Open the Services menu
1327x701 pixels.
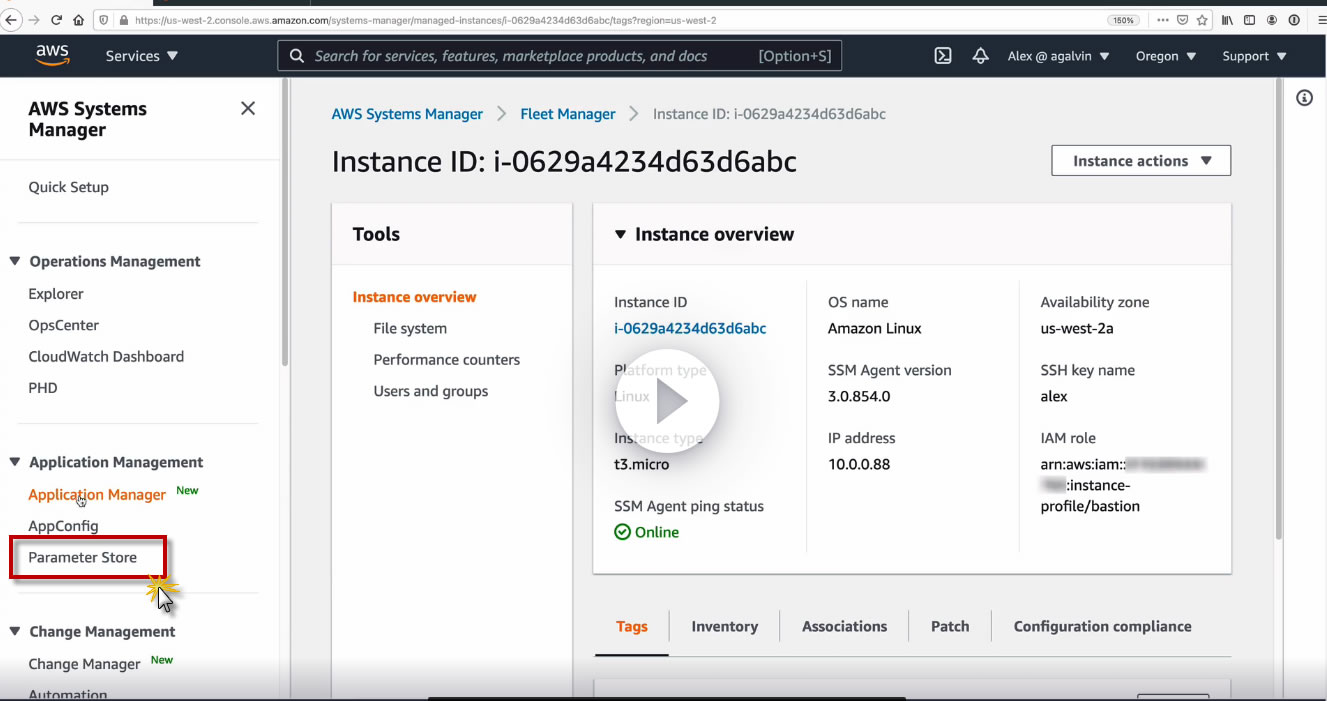coord(142,56)
